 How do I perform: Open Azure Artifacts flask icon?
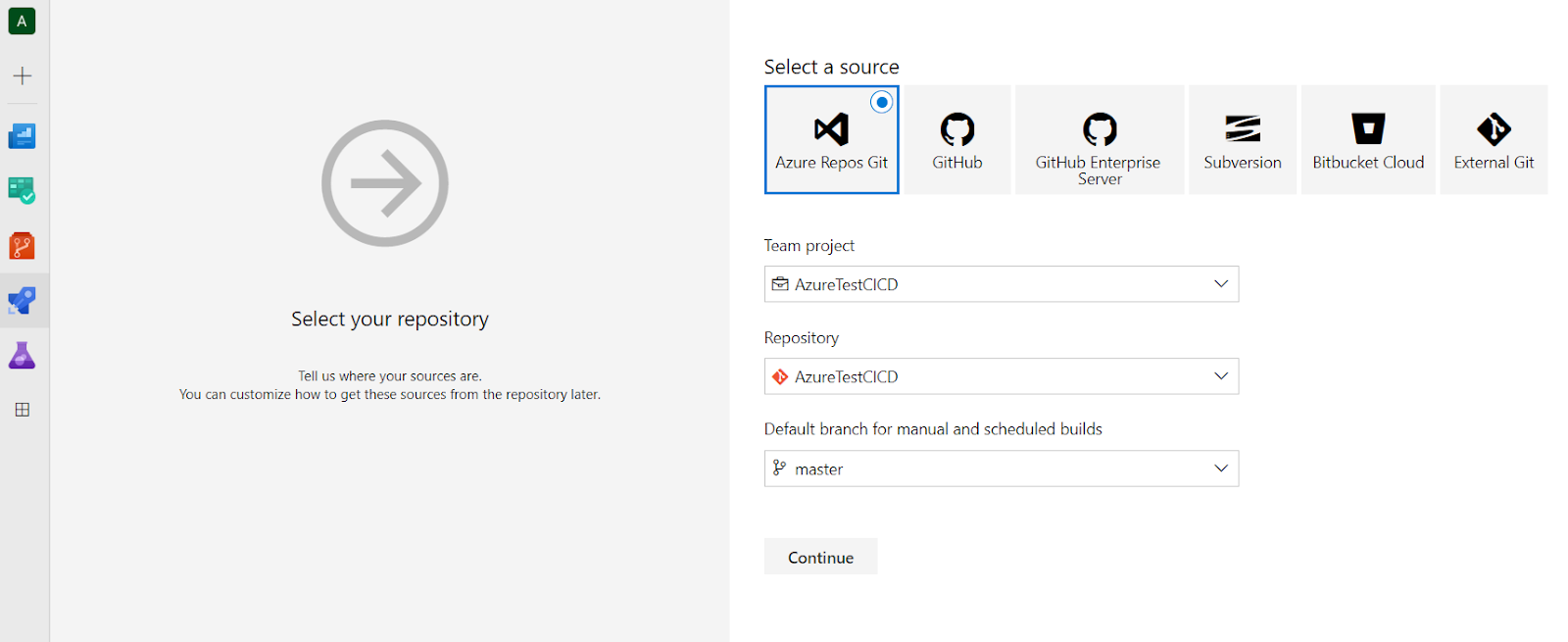click(x=22, y=355)
